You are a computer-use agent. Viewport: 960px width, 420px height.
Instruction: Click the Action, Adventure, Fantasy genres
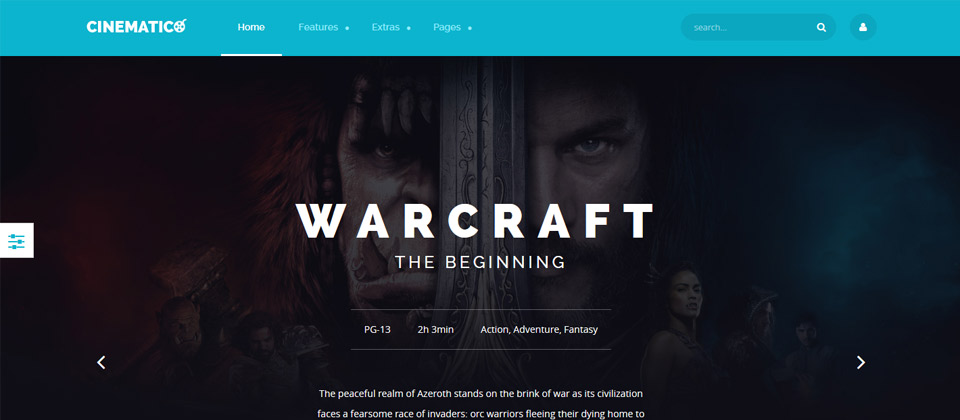(539, 329)
